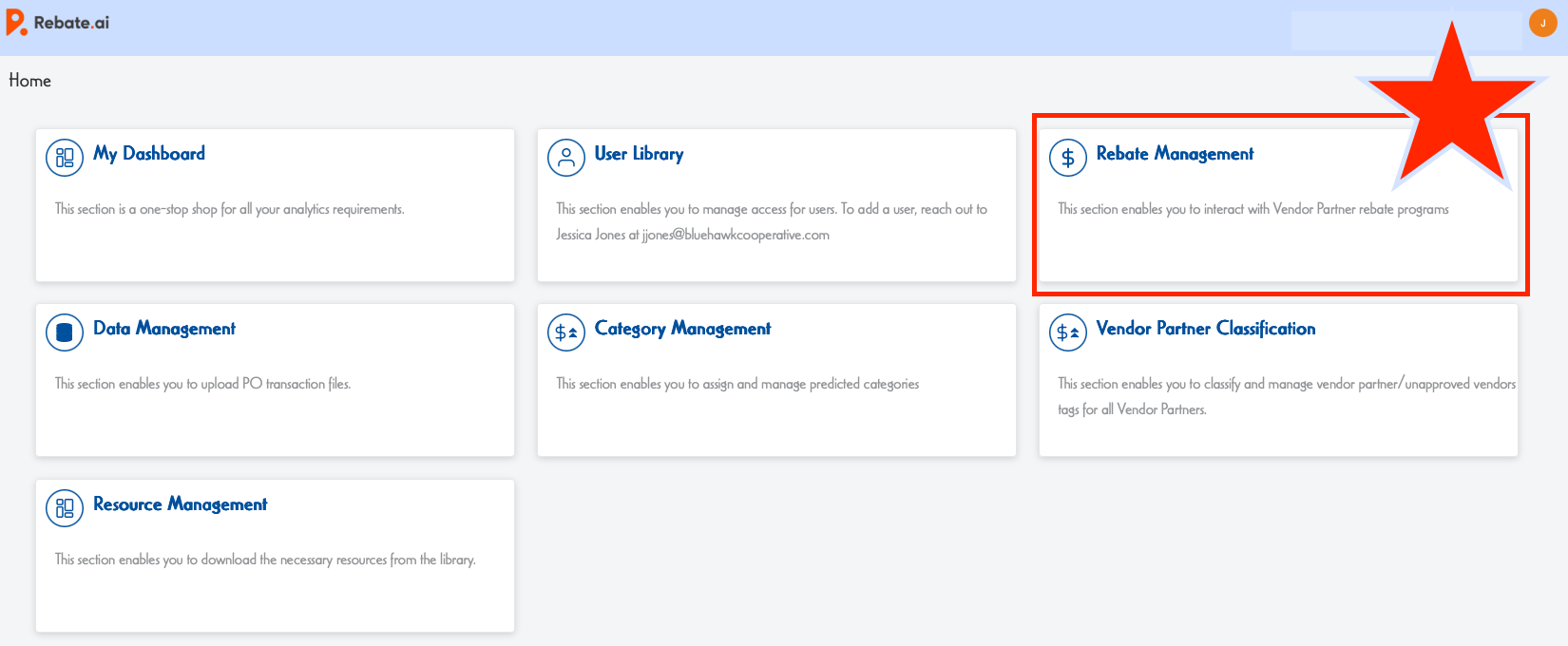This screenshot has height=646, width=1568.
Task: Click the Rebate.ai brand name text
Action: point(71,23)
